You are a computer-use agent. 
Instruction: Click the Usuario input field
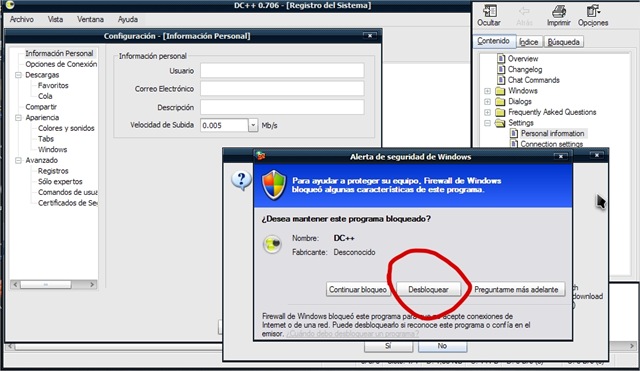(x=282, y=71)
